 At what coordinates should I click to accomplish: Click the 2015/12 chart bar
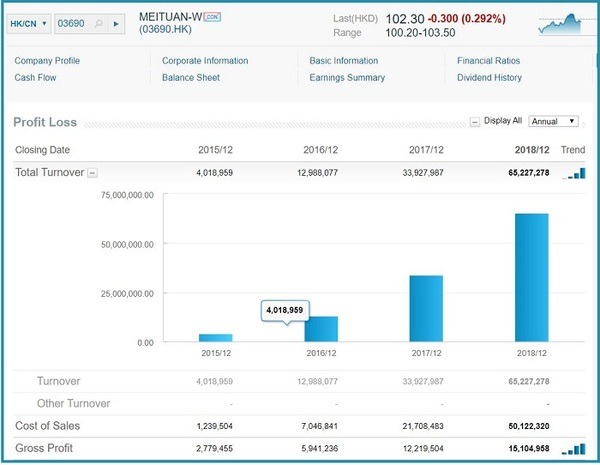[x=215, y=338]
